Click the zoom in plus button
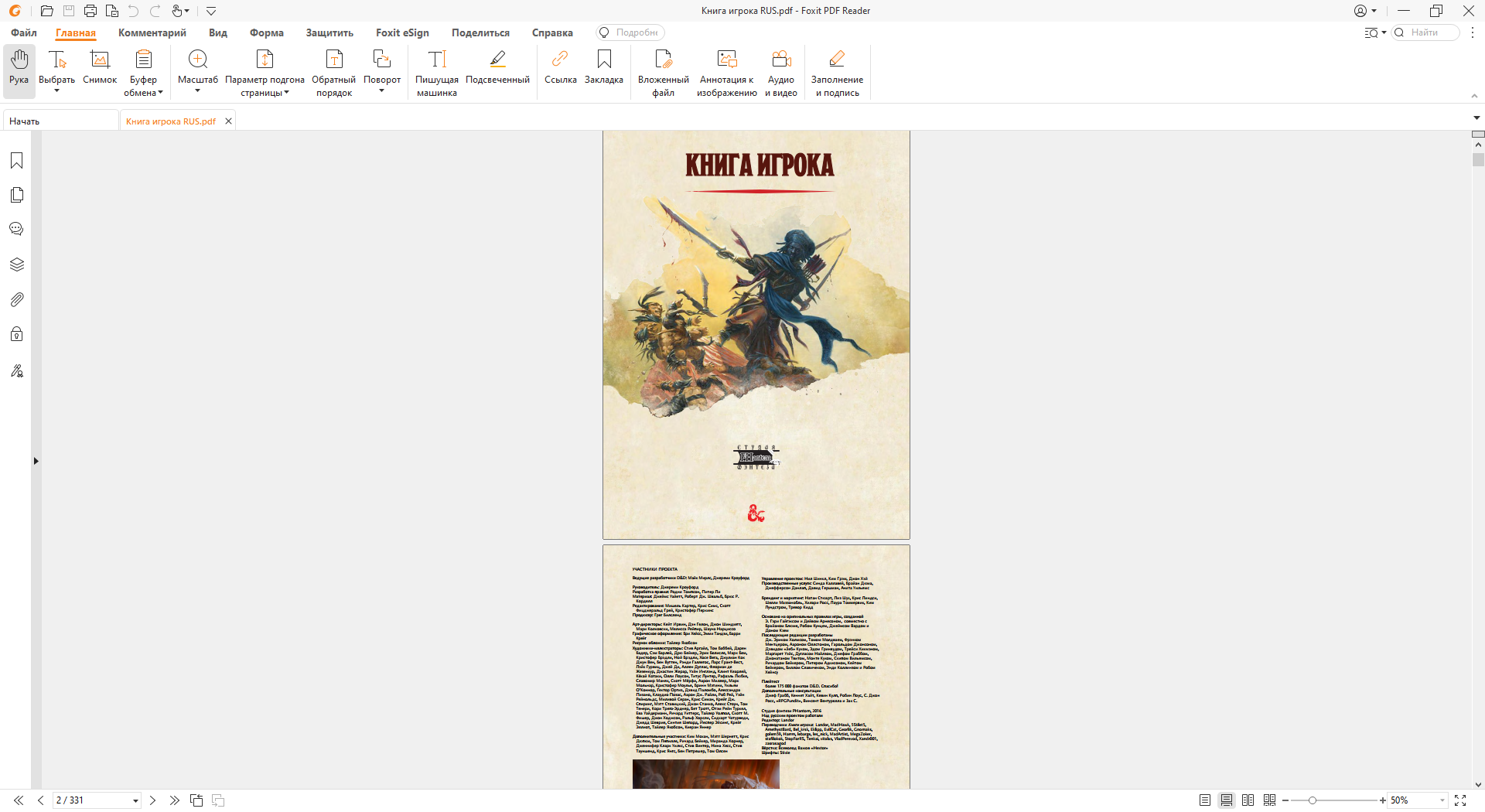1485x812 pixels. (x=1383, y=800)
